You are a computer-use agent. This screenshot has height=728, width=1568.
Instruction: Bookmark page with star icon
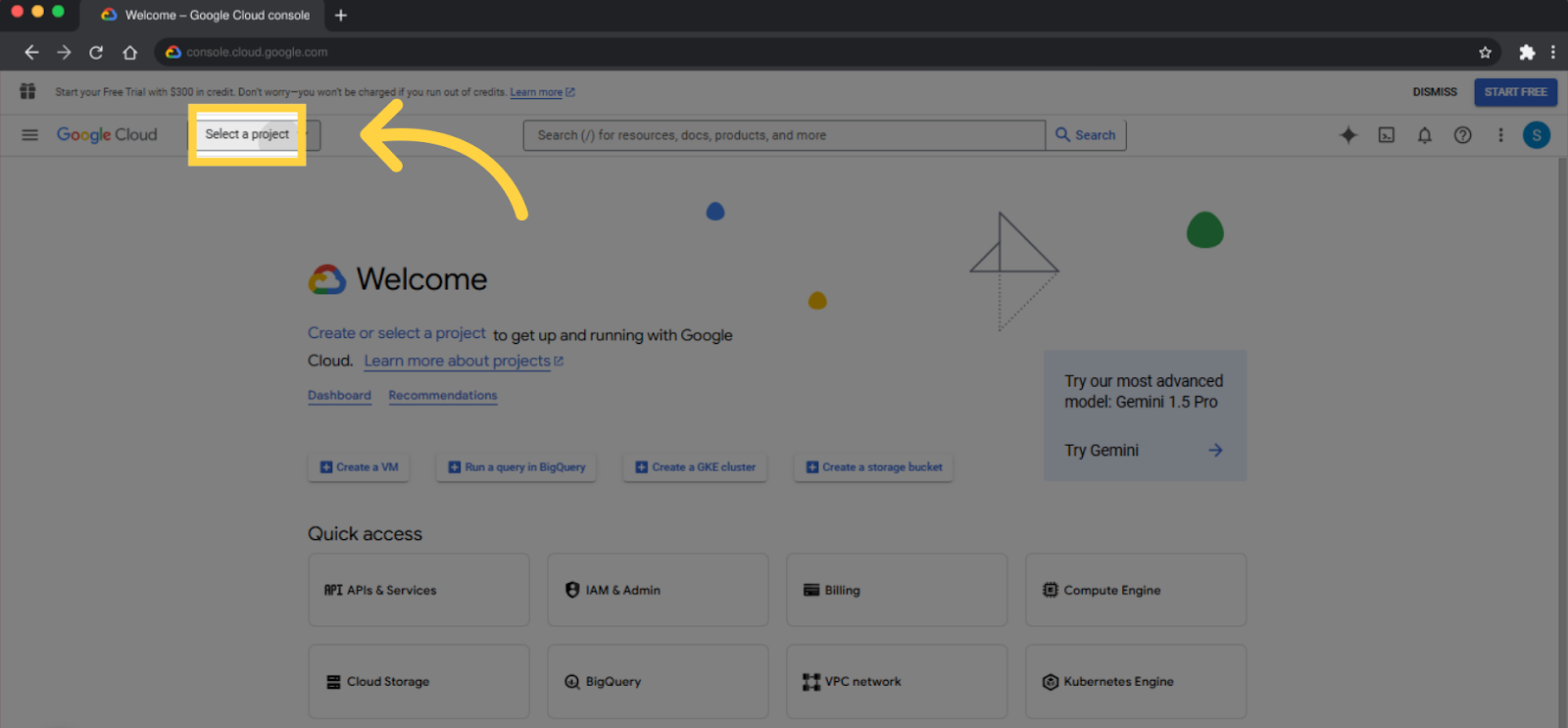tap(1485, 52)
